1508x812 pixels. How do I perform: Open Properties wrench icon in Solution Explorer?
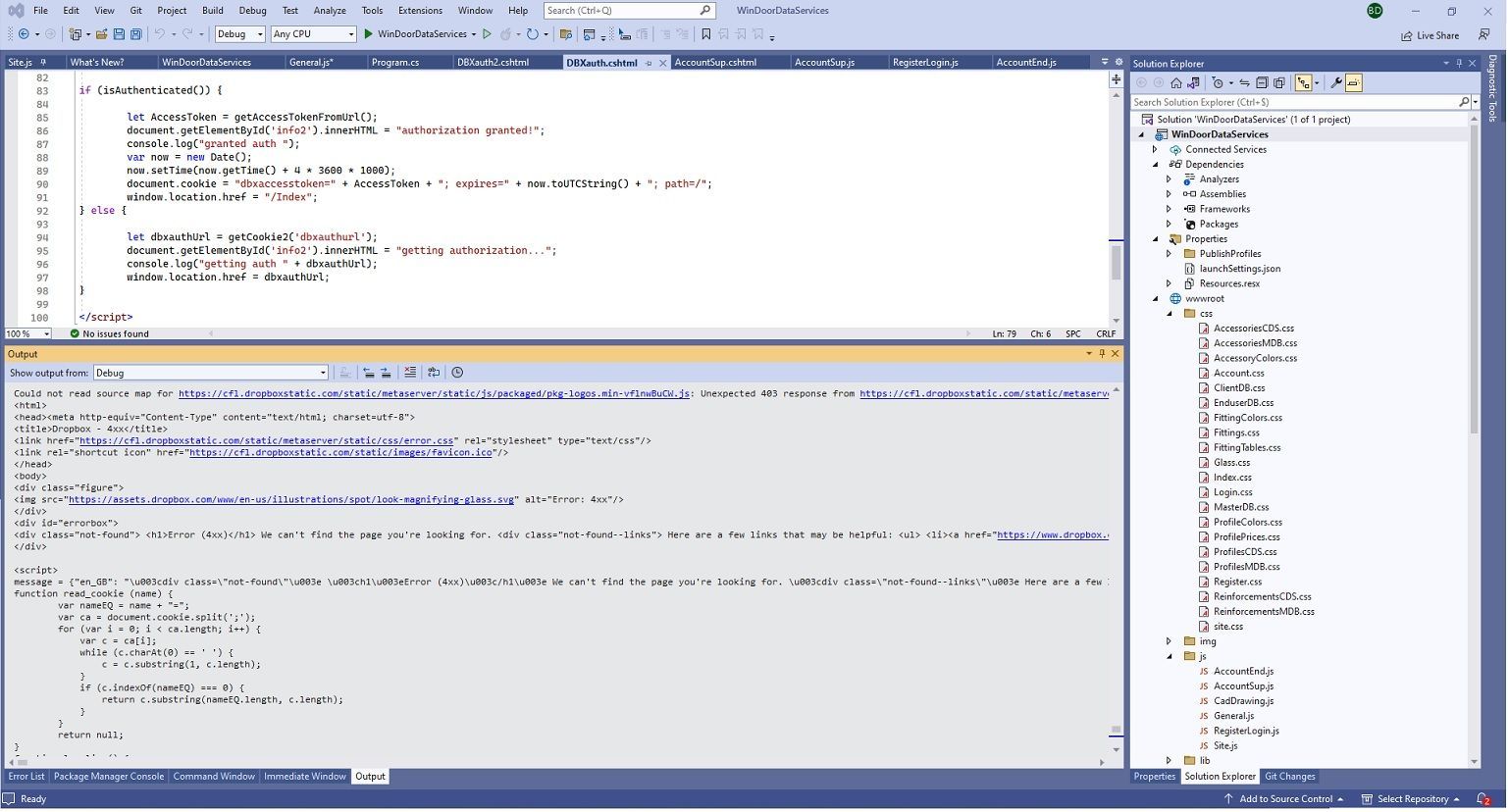[1335, 83]
